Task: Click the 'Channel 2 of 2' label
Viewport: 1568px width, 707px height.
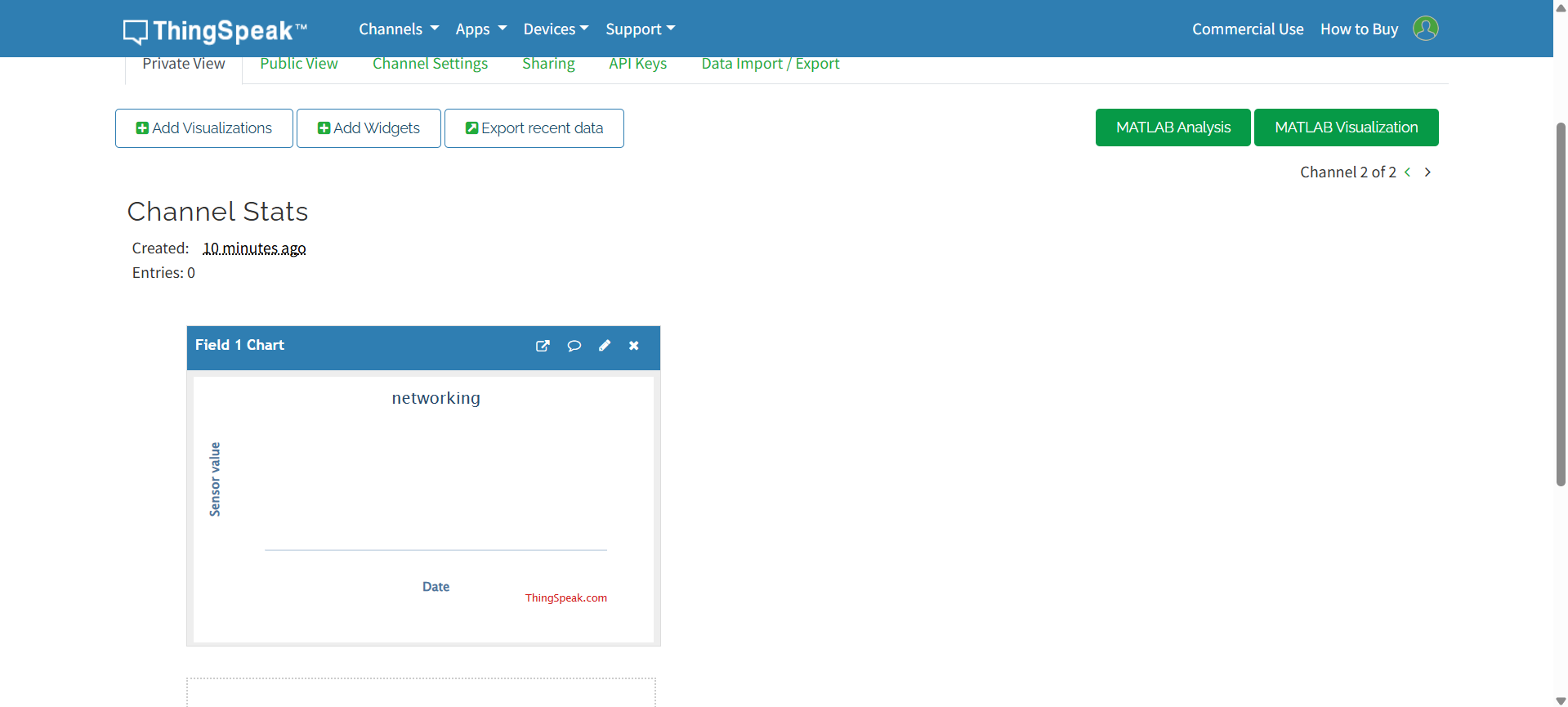Action: point(1348,172)
